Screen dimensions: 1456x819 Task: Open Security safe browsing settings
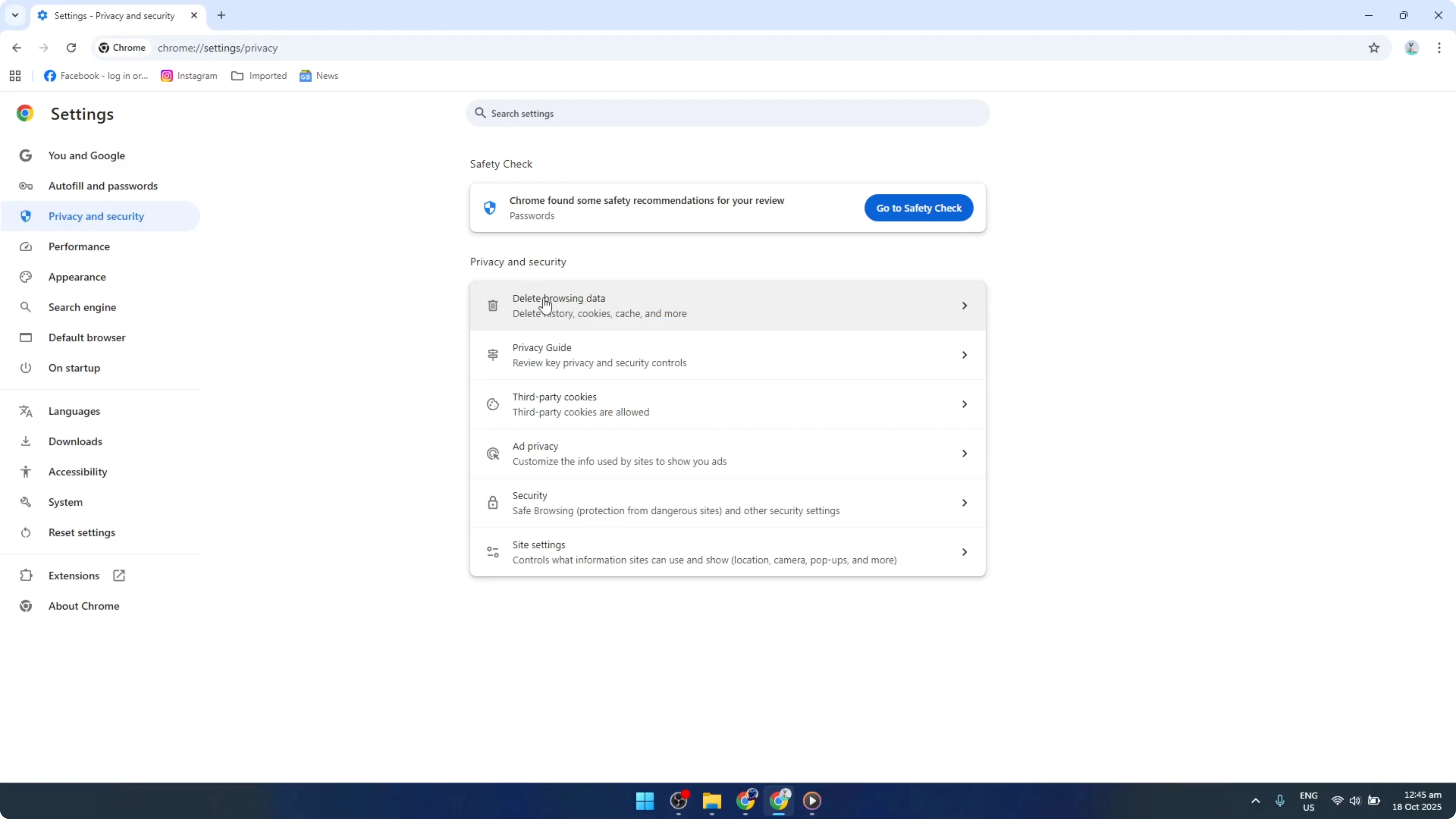pyautogui.click(x=727, y=502)
